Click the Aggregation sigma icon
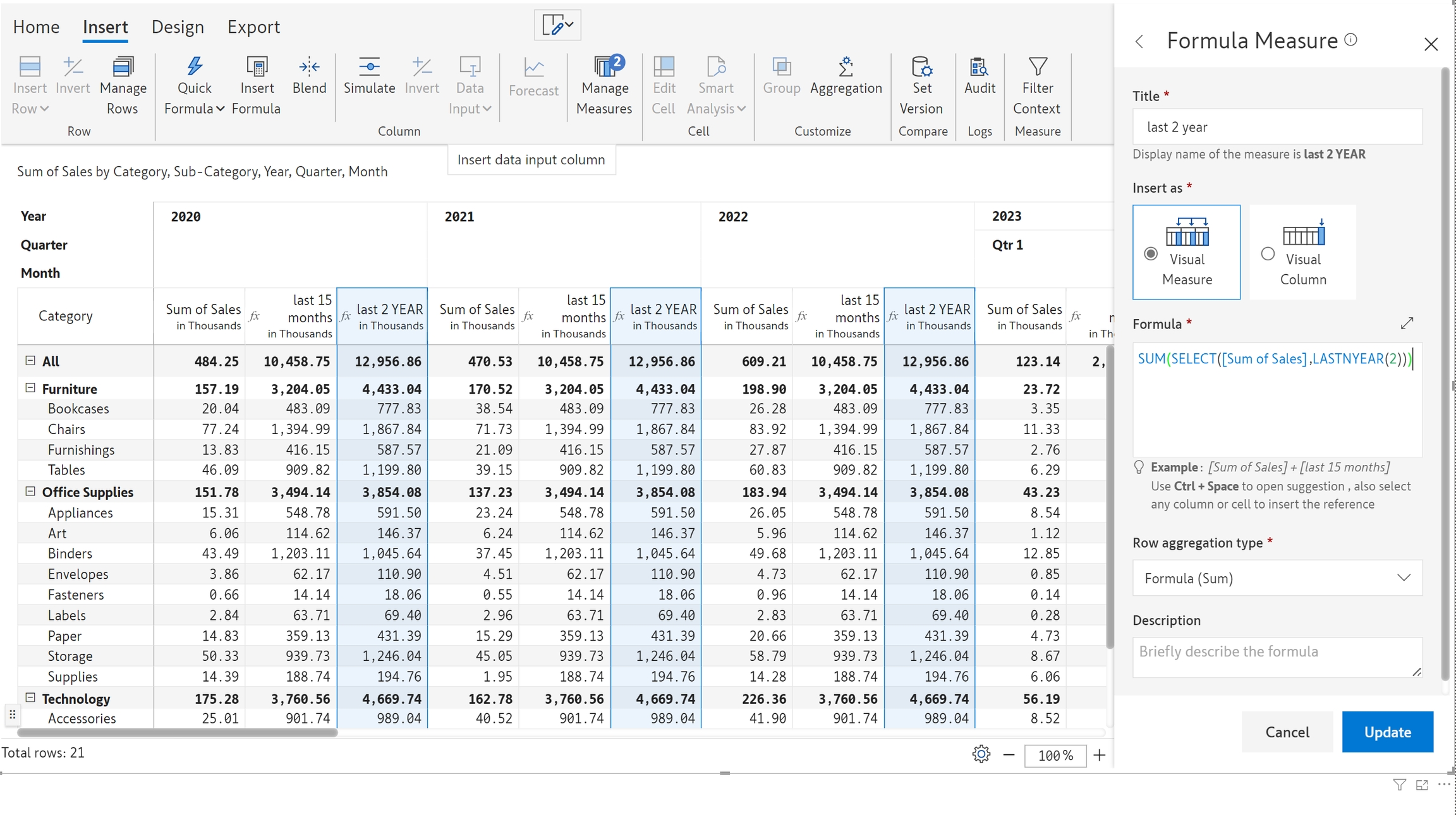1456x815 pixels. (846, 66)
